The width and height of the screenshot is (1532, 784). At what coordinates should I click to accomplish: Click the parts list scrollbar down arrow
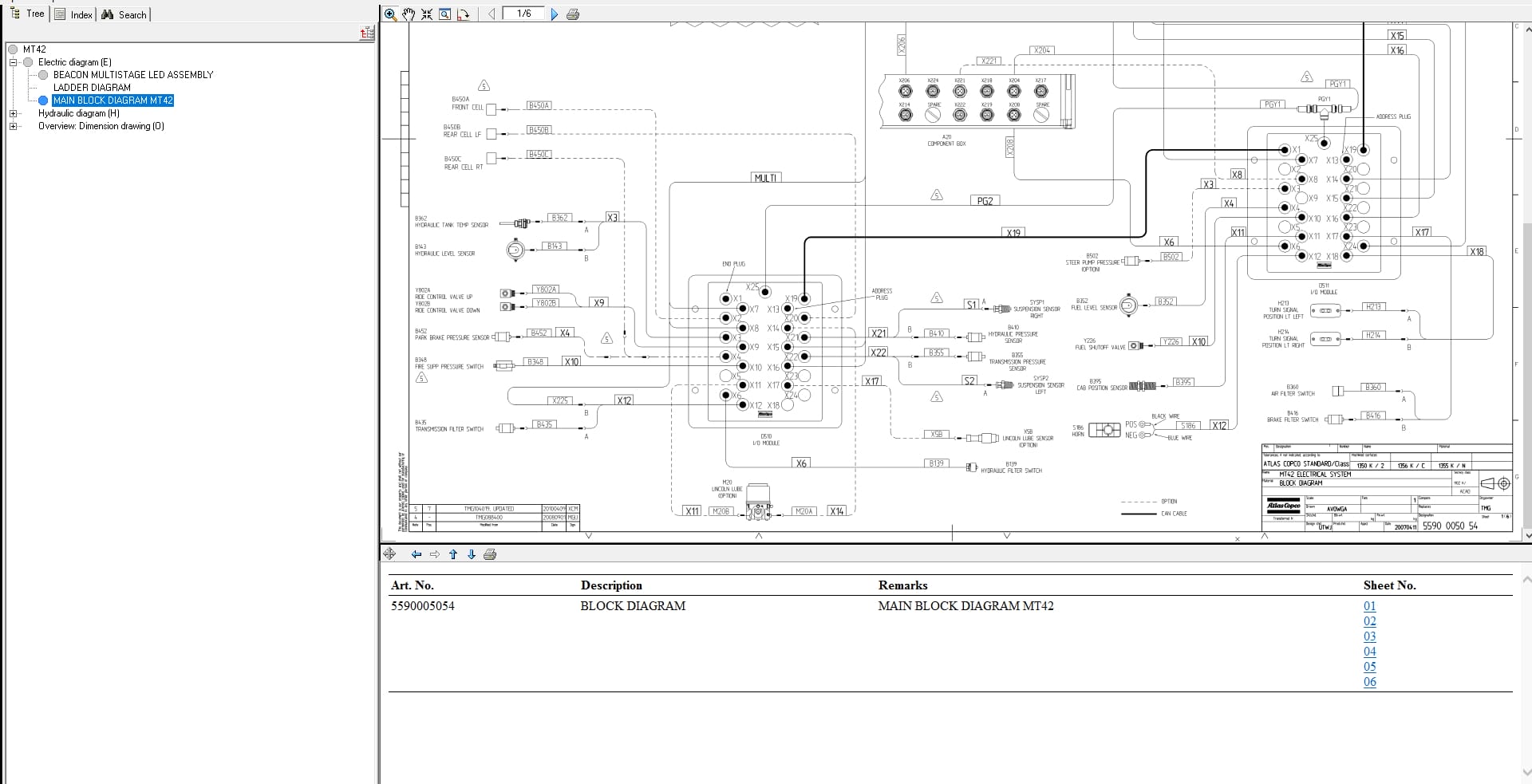[1526, 773]
